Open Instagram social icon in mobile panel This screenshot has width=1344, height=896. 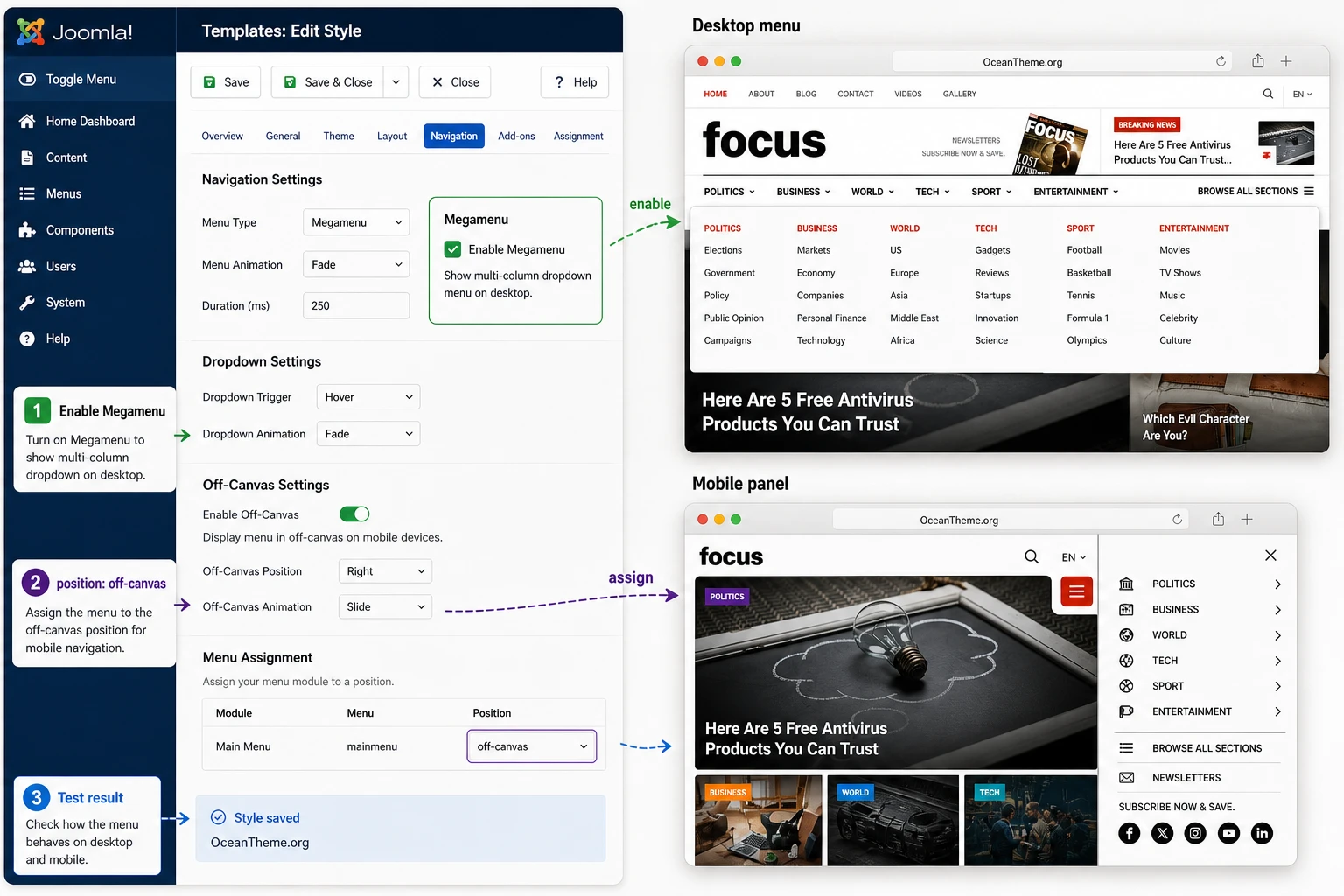(x=1195, y=833)
